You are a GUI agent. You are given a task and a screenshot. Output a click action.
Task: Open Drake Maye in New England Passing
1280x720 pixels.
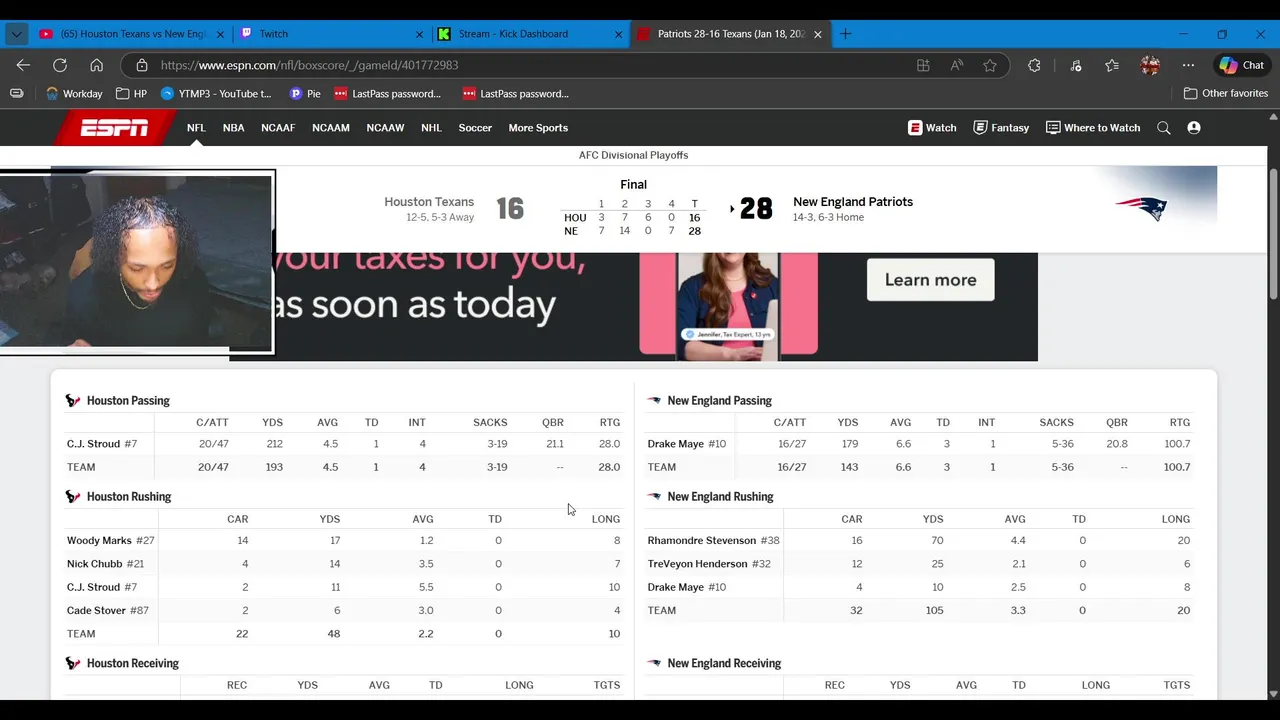(675, 444)
